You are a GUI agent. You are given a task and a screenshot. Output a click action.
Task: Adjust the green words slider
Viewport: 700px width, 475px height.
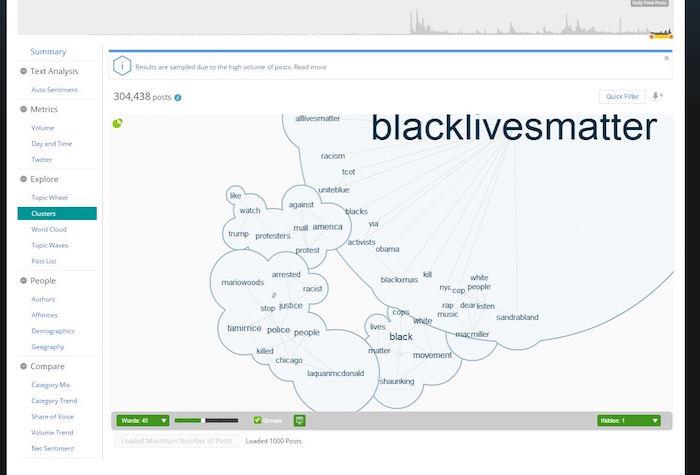tap(203, 420)
